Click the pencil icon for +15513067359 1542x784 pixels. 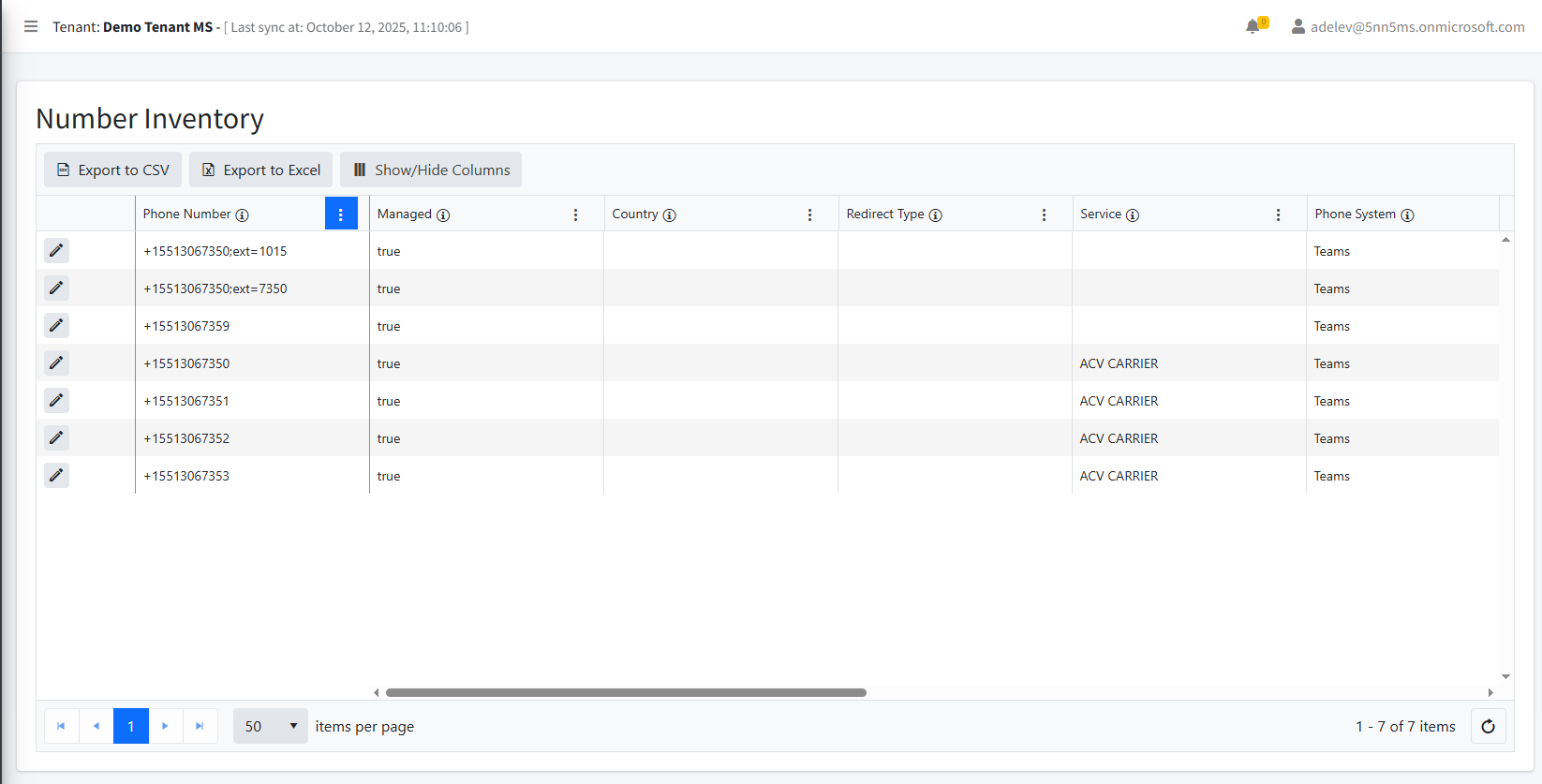[56, 326]
